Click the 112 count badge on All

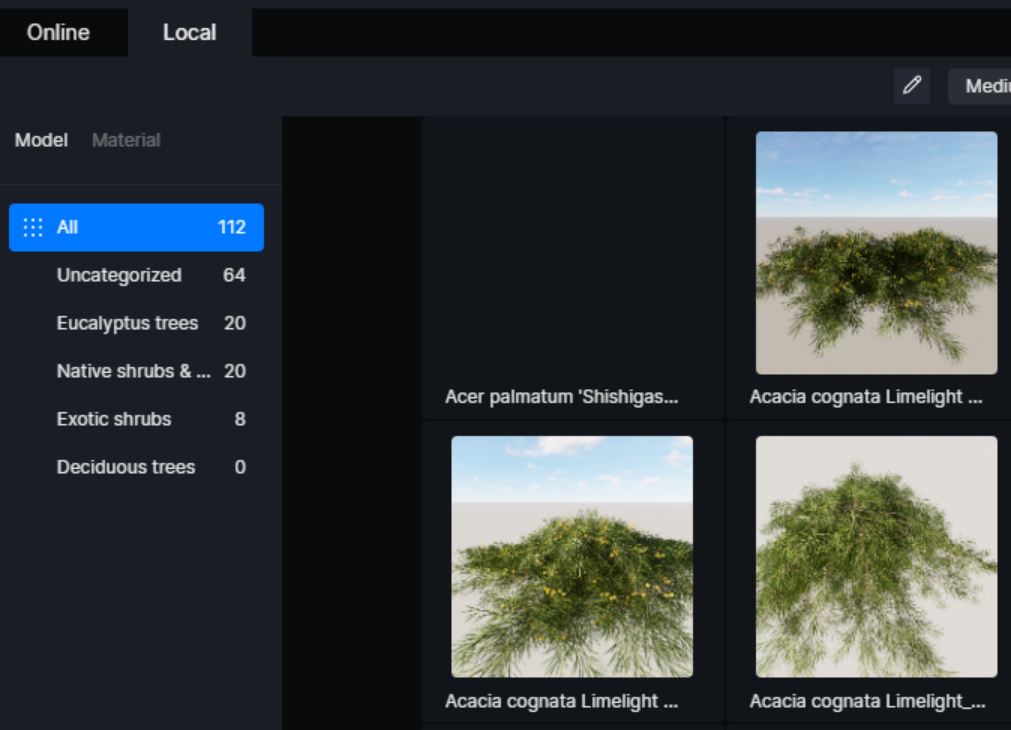click(231, 227)
